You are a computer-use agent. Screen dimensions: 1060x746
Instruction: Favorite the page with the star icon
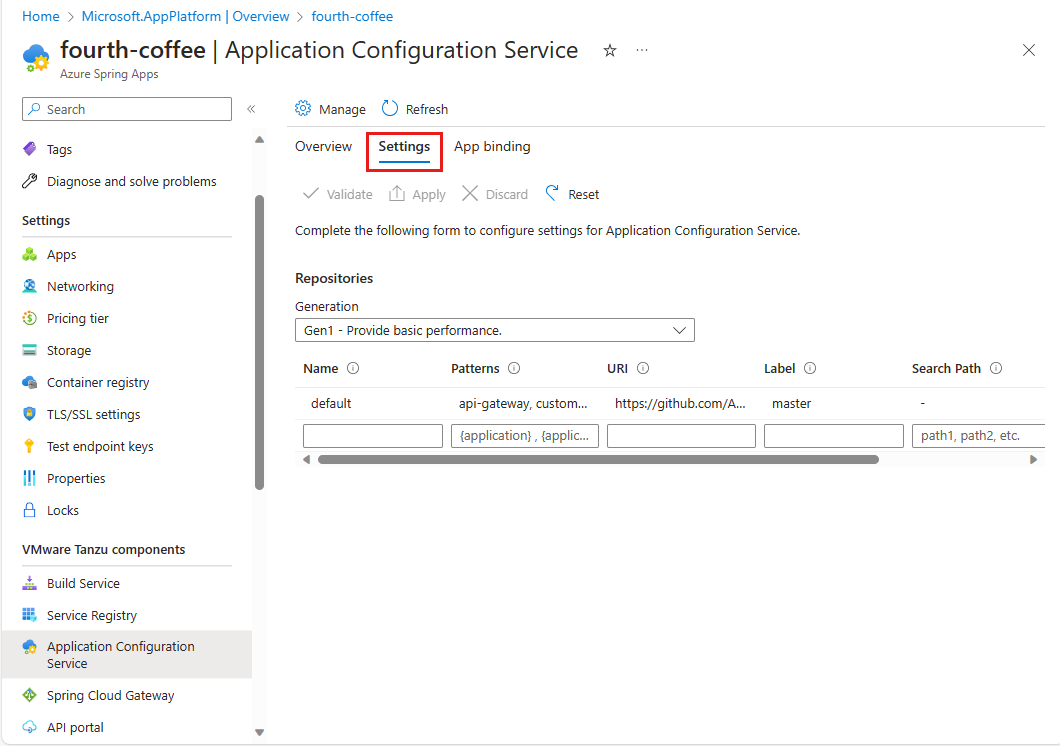point(610,50)
